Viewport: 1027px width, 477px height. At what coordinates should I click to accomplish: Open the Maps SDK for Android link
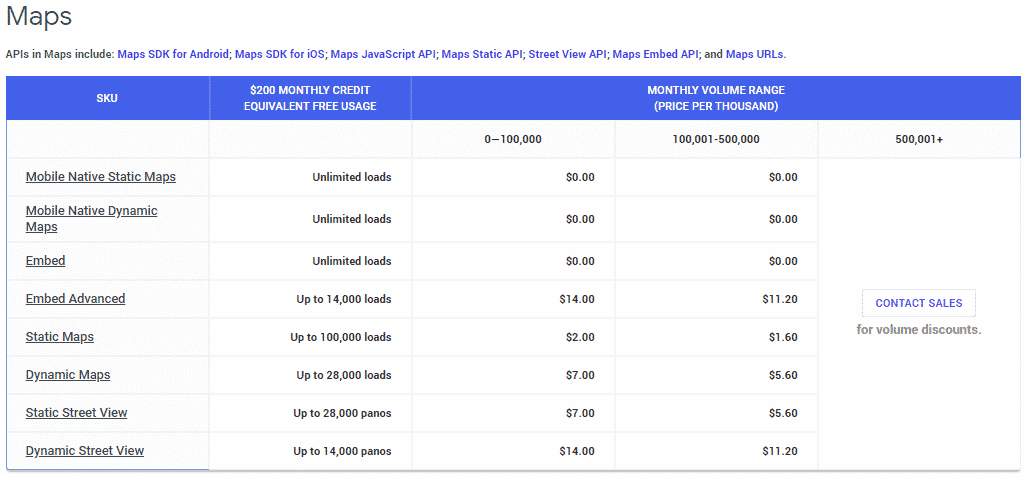click(x=173, y=54)
